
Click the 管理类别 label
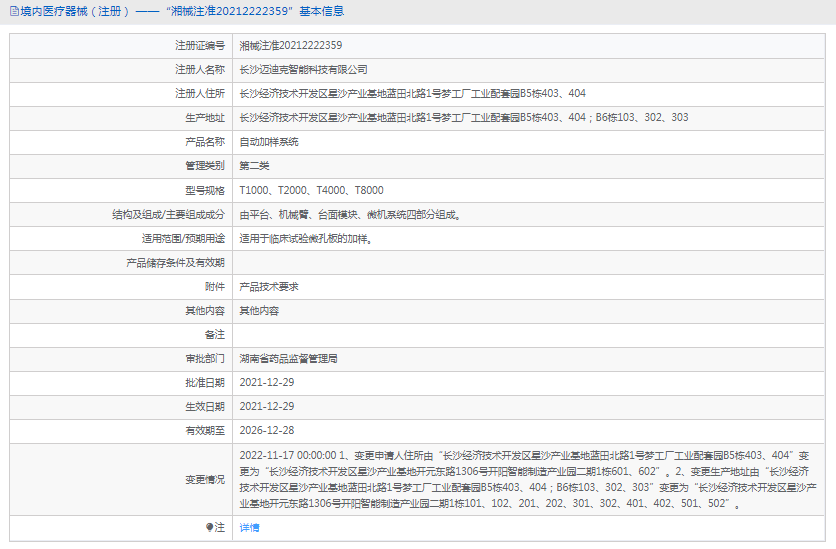coord(205,166)
